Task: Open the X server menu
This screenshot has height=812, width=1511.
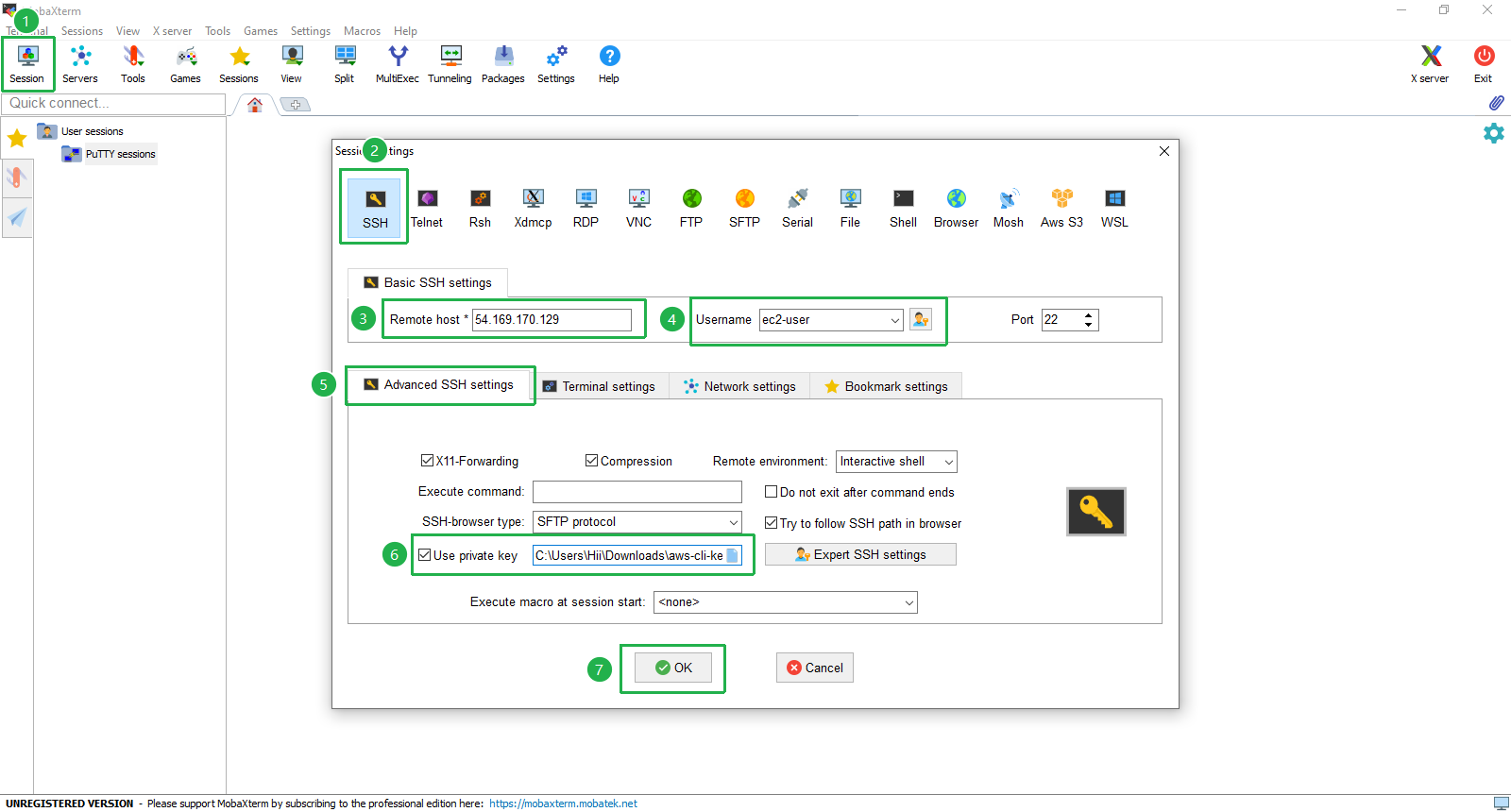Action: pos(172,31)
